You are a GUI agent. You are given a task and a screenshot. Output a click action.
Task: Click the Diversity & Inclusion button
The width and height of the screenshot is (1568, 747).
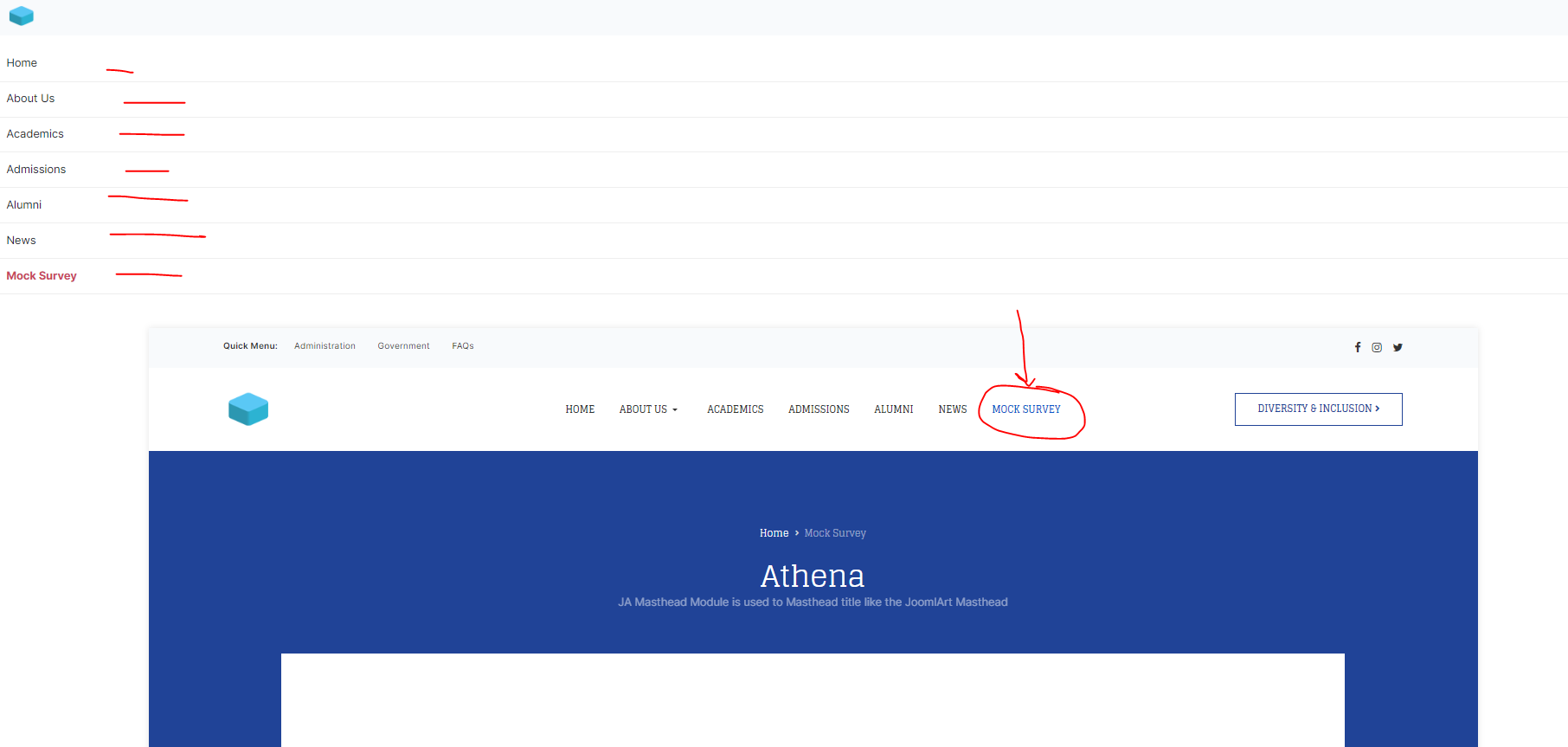pos(1319,409)
